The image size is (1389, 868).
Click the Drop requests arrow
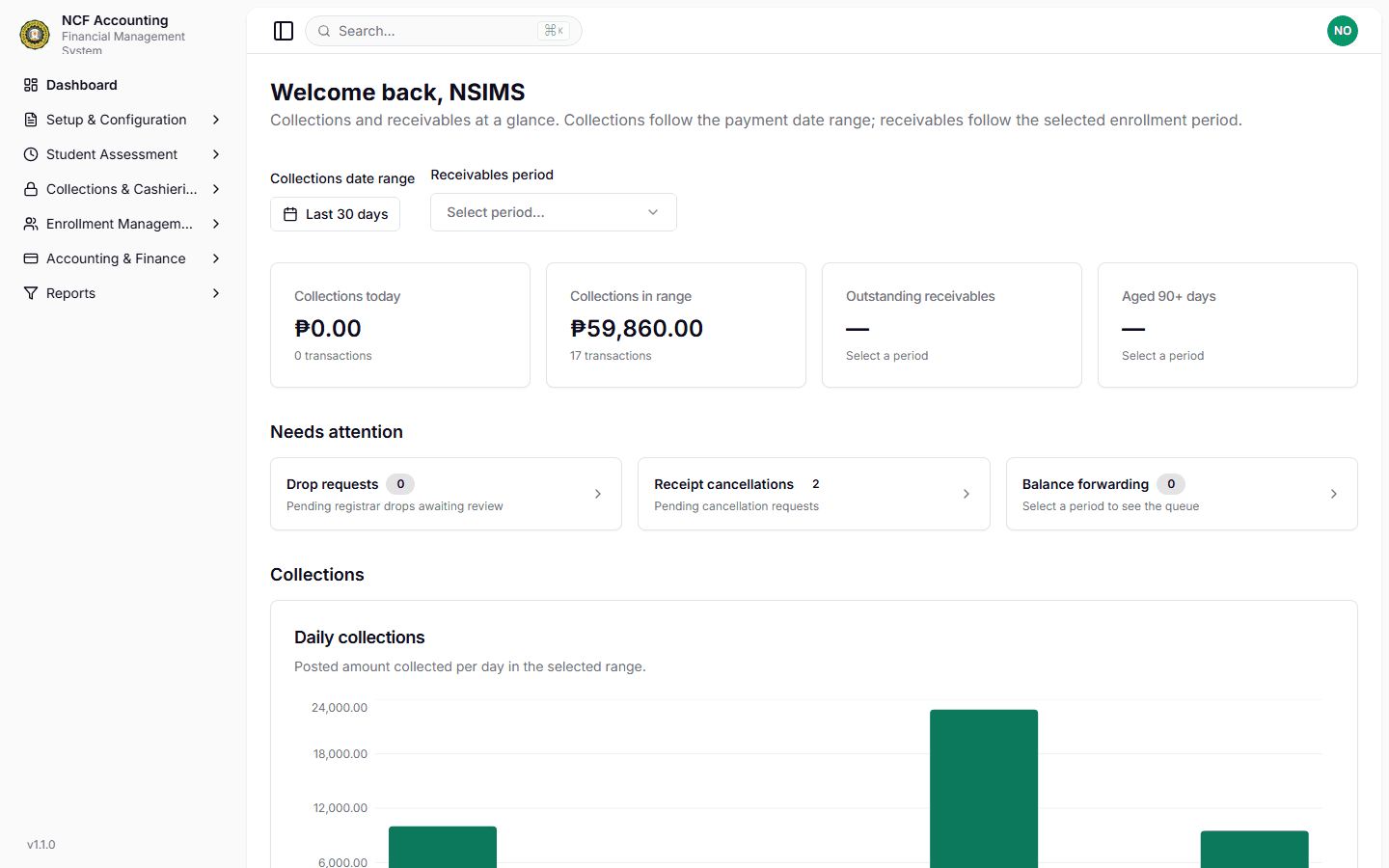598,494
